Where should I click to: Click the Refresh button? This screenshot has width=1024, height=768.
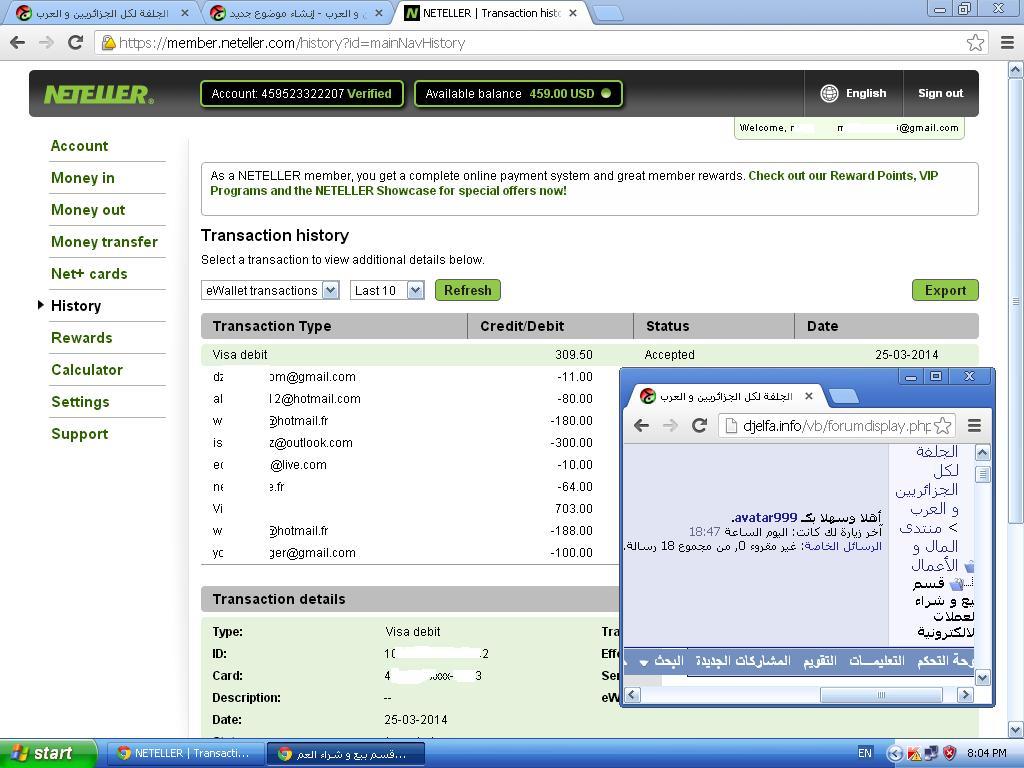(x=468, y=291)
